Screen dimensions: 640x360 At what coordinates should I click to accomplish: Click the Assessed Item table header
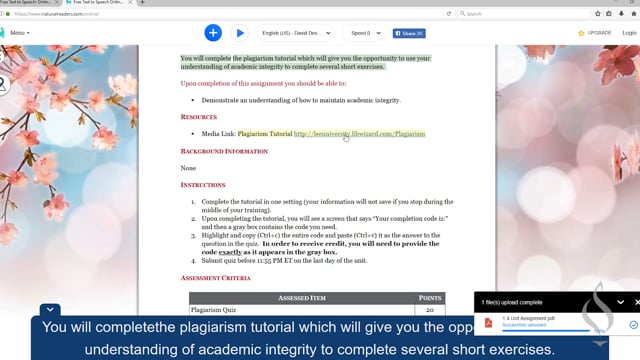[302, 298]
